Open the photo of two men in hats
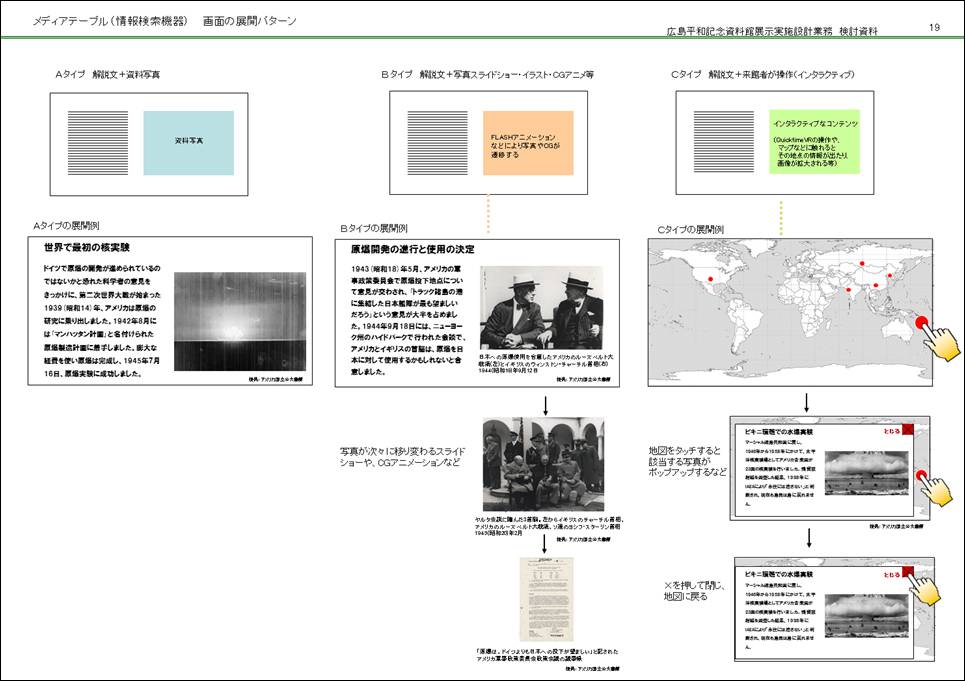The height and width of the screenshot is (681, 965). 542,308
